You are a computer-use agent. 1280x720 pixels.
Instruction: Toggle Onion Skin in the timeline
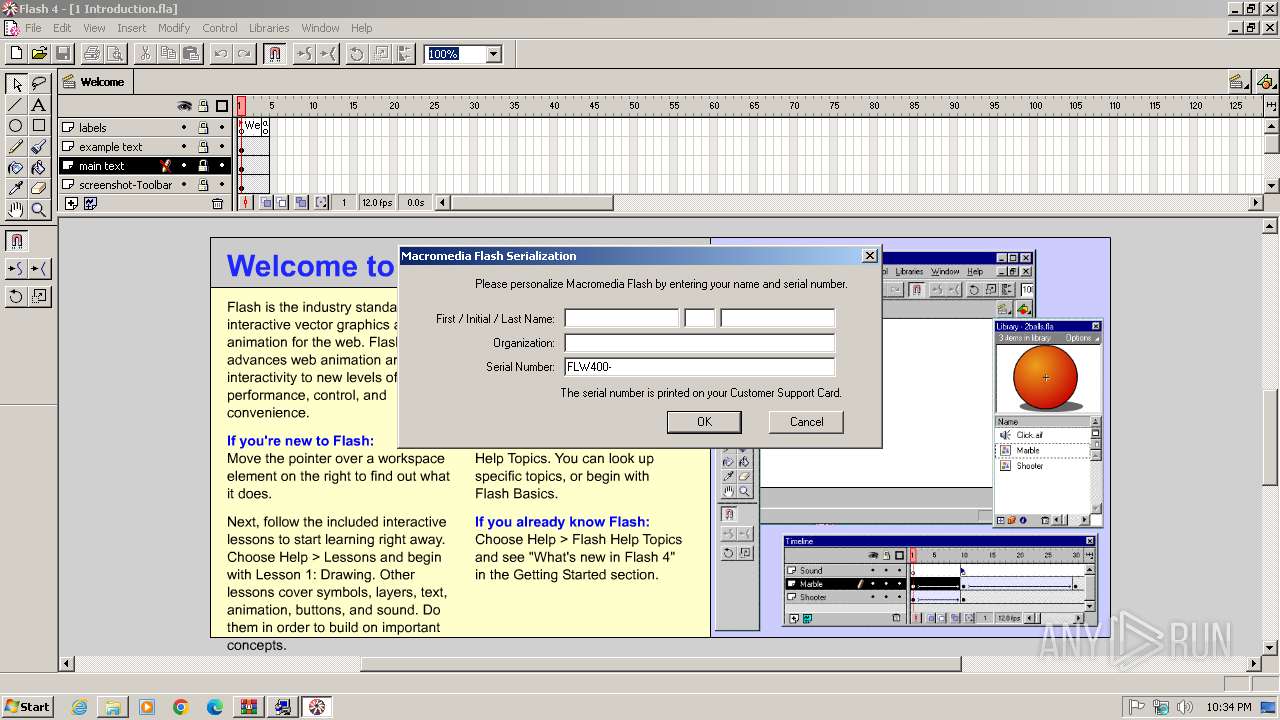point(266,203)
